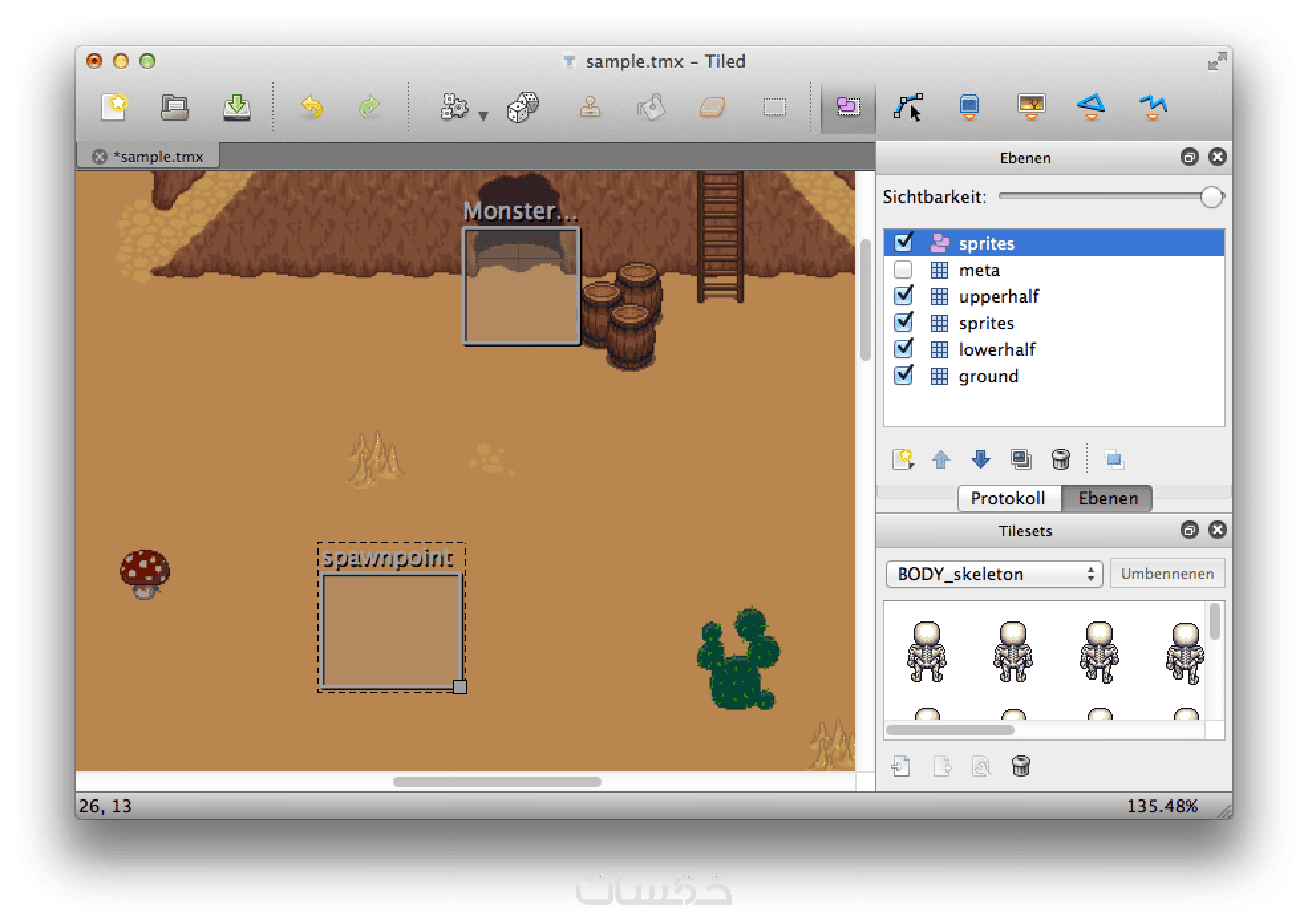Undo the last action
1308x924 pixels.
pos(311,107)
